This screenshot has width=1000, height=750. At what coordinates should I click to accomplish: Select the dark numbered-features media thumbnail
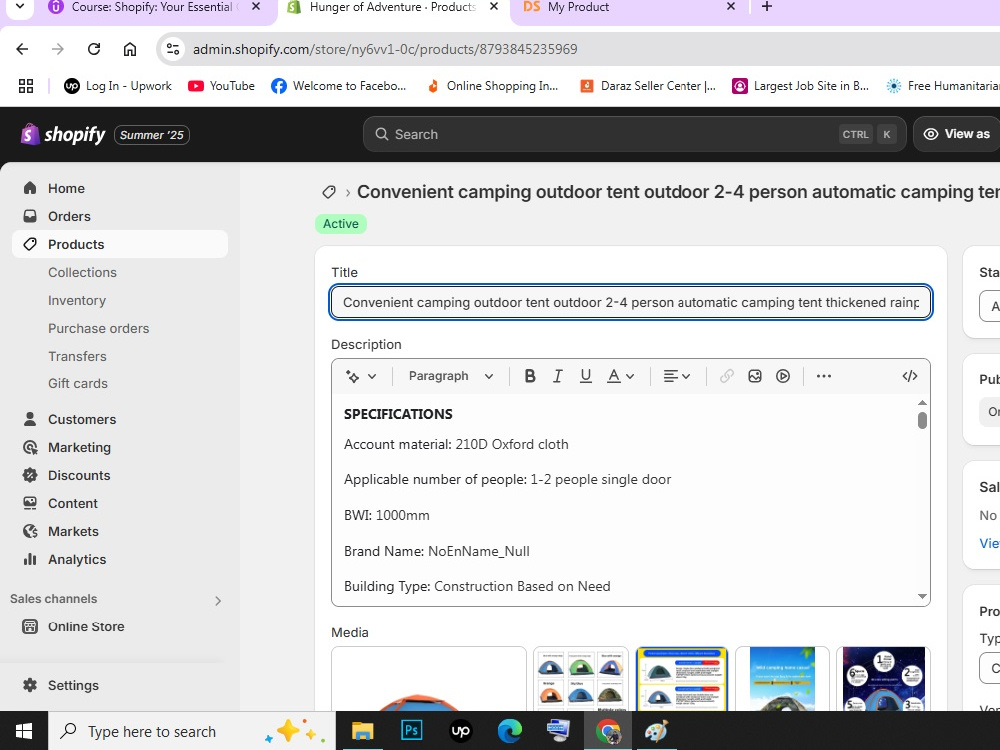(x=883, y=679)
